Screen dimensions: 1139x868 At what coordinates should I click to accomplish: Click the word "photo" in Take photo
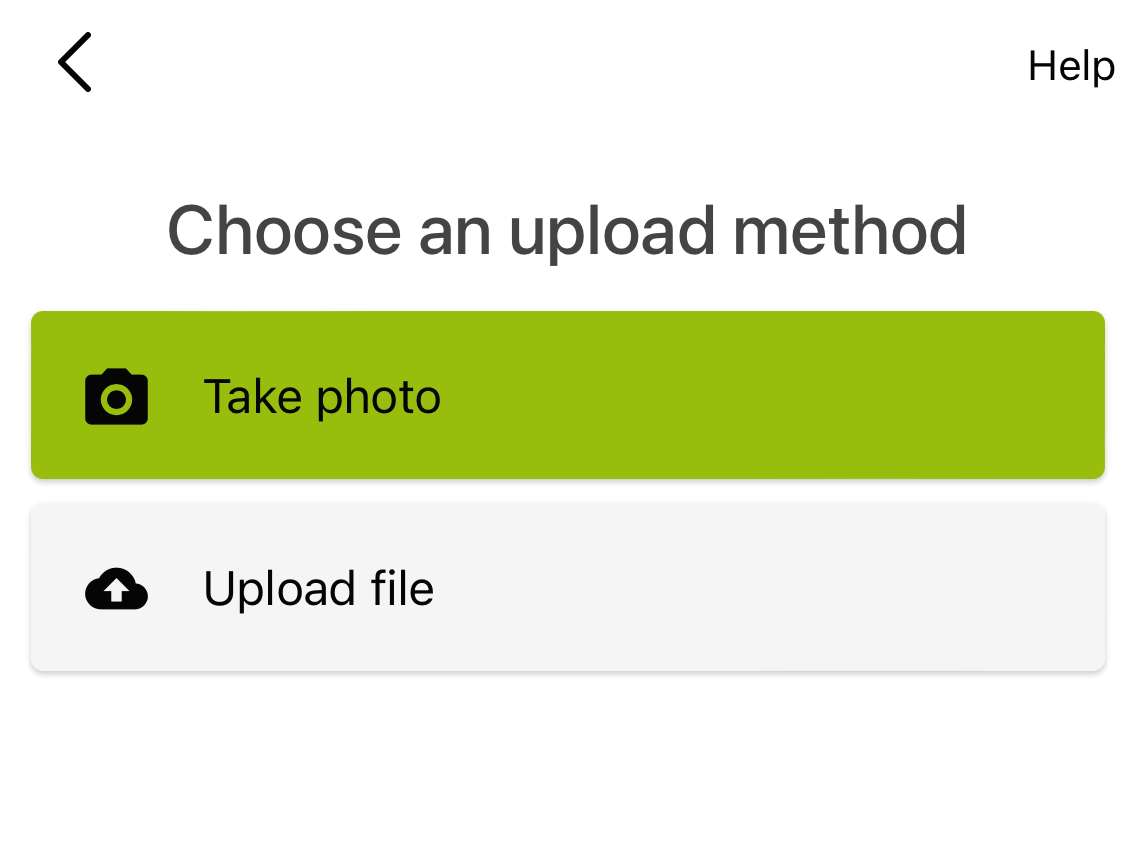coord(378,398)
